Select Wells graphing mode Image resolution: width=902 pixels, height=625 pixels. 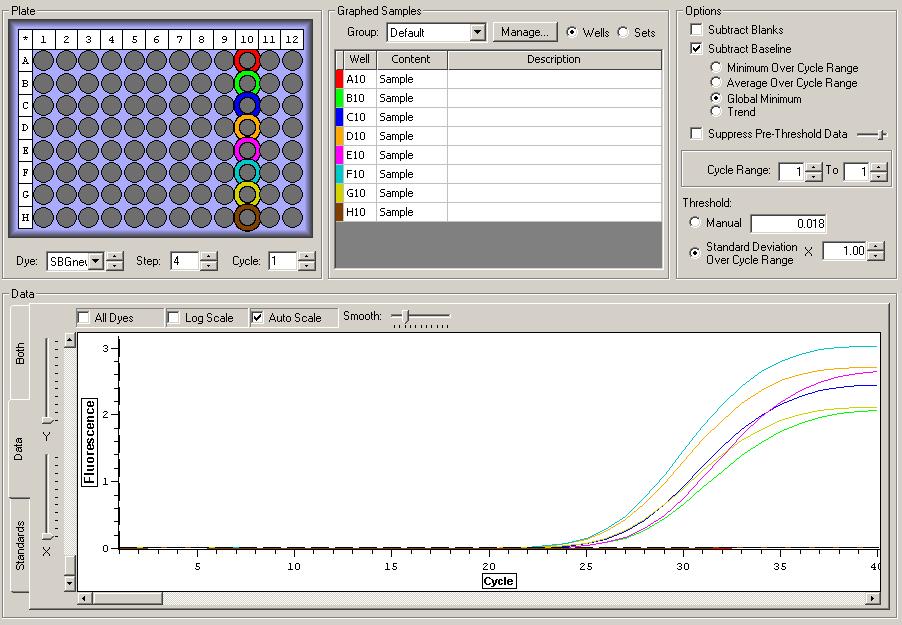click(572, 32)
